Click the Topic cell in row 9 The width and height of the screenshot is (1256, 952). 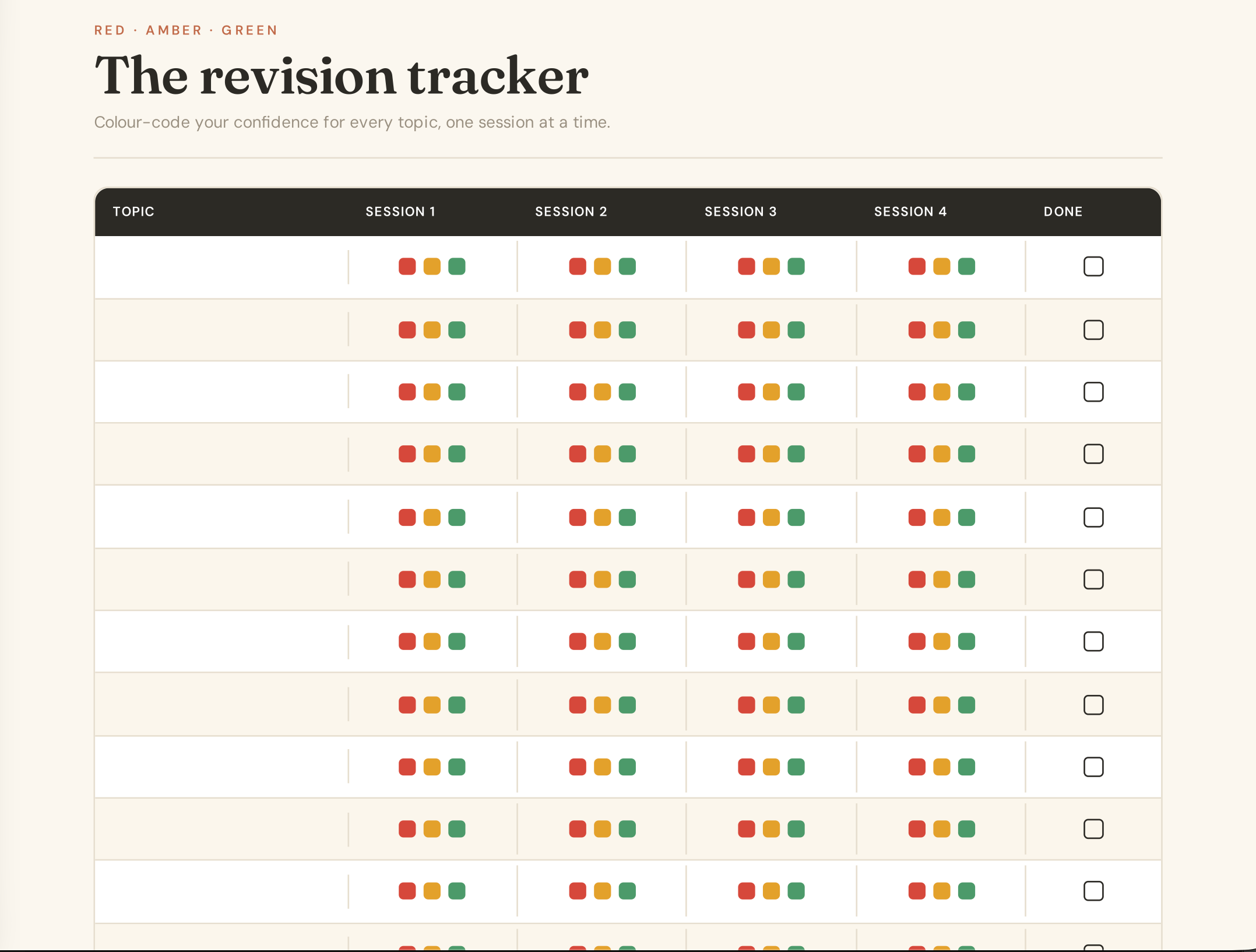[221, 767]
